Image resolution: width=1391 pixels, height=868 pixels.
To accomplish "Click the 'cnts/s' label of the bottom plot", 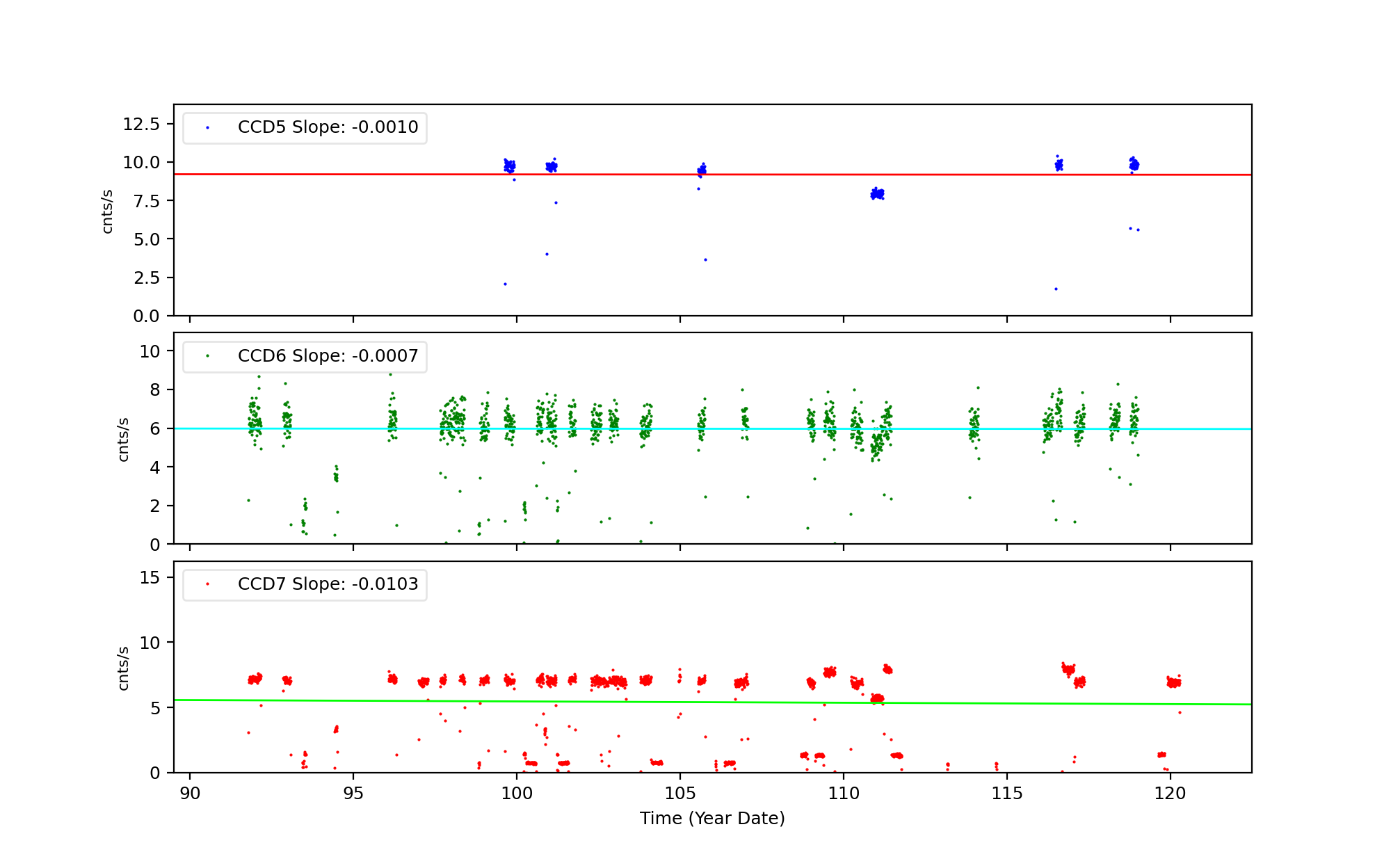I will click(x=124, y=668).
